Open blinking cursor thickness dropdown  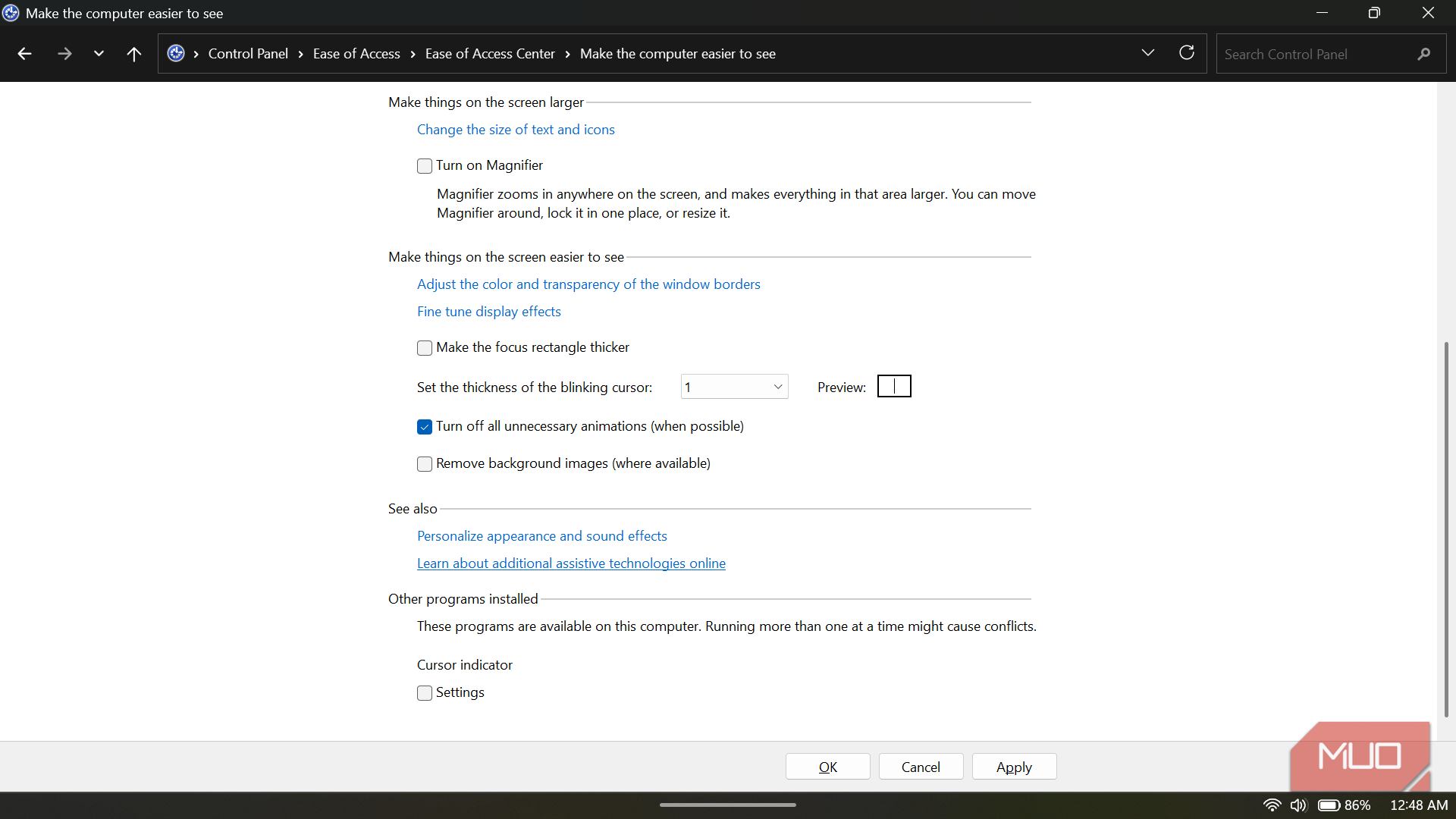734,387
